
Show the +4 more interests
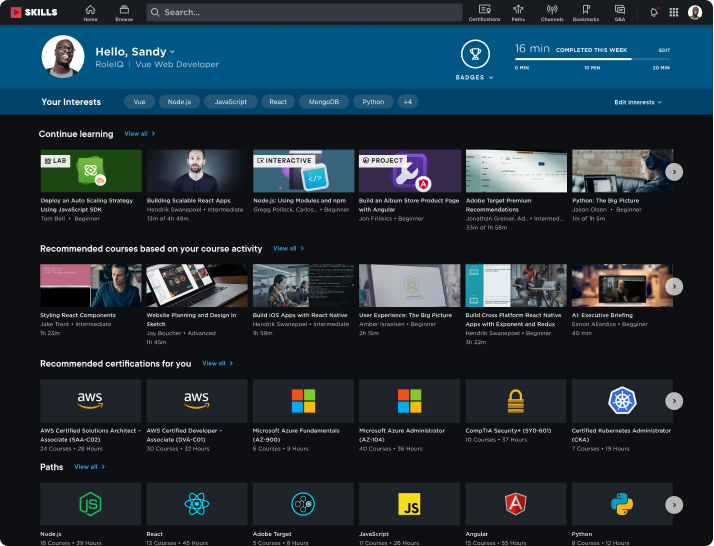pyautogui.click(x=407, y=102)
